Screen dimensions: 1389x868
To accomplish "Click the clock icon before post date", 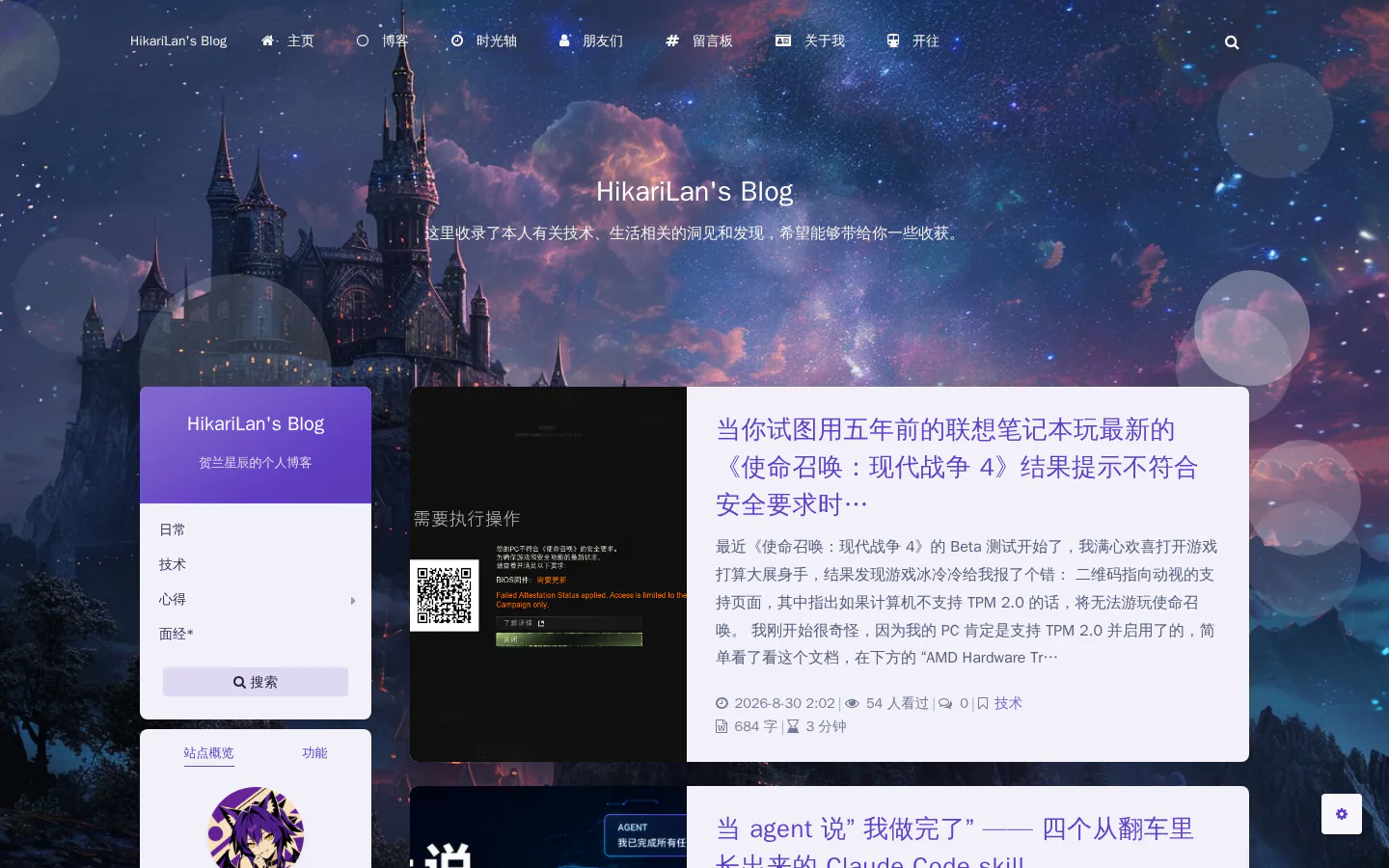I will 722,703.
